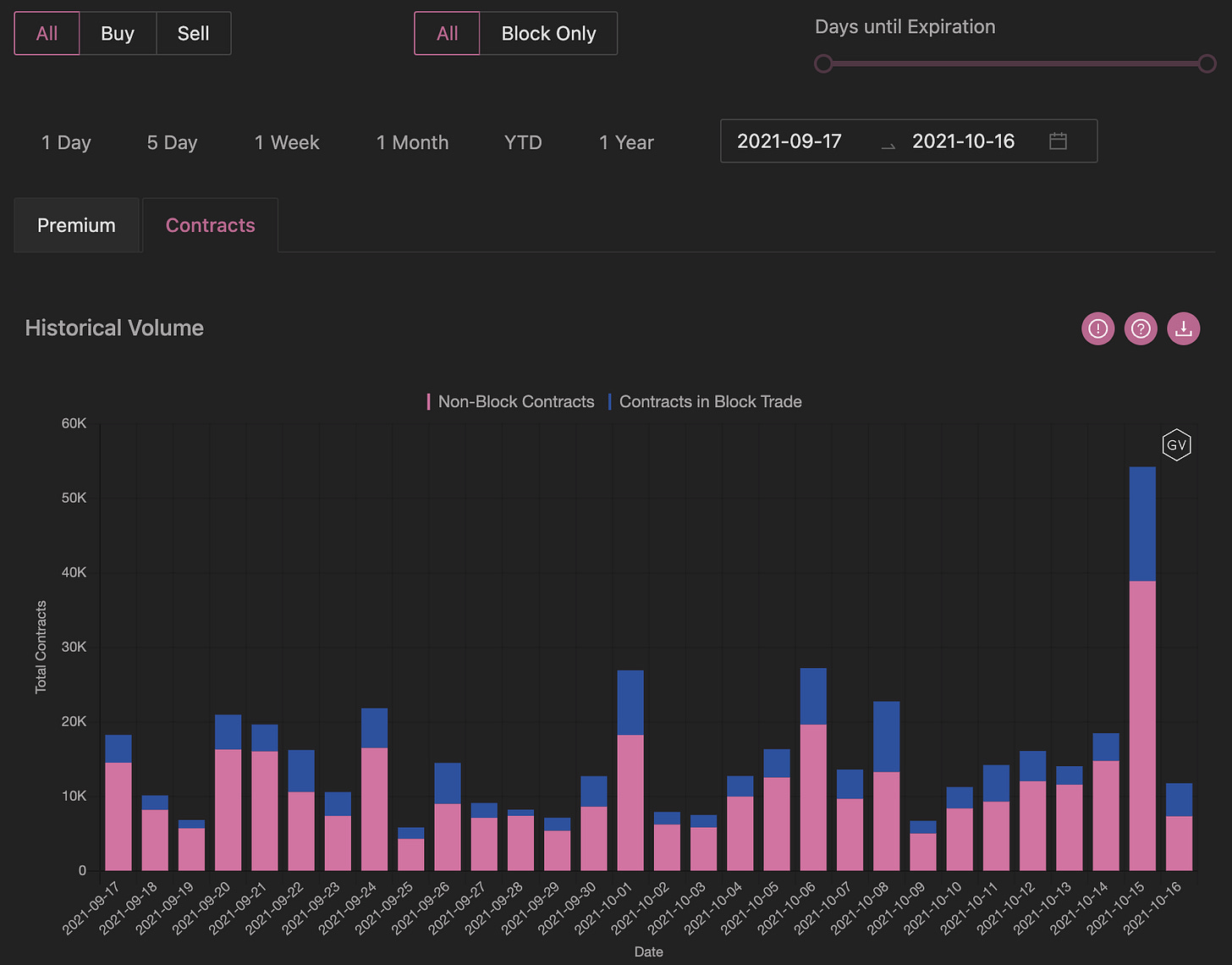Click the 2021-09-17 x-axis date label
The height and width of the screenshot is (965, 1232).
[92, 907]
